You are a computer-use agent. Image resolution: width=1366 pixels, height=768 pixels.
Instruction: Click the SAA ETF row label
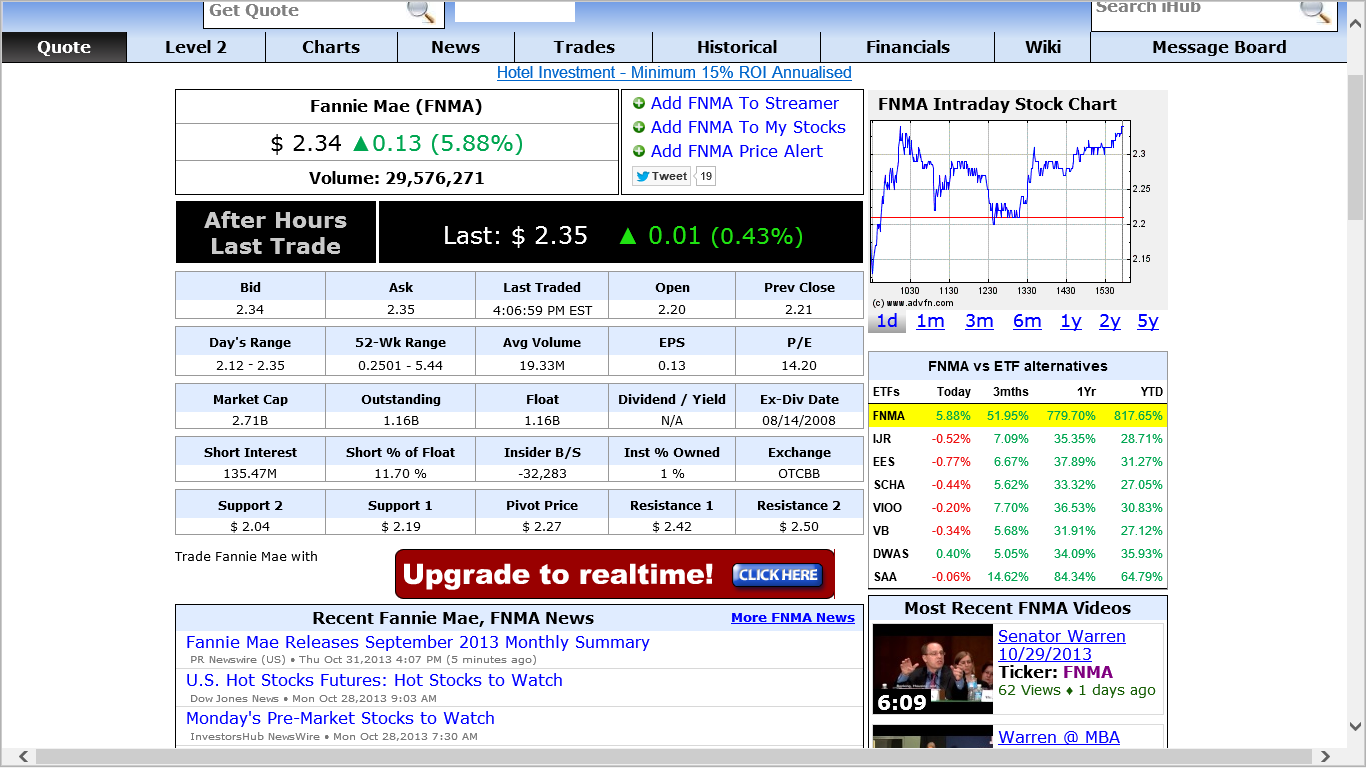click(x=883, y=577)
